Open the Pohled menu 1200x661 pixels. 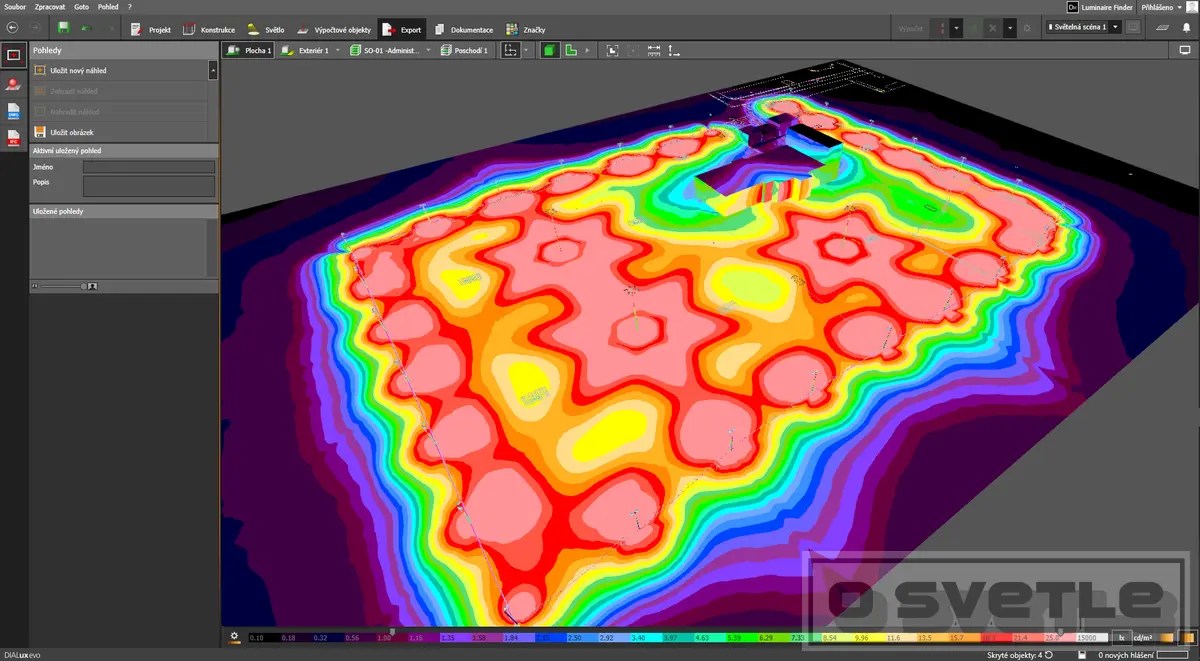108,6
